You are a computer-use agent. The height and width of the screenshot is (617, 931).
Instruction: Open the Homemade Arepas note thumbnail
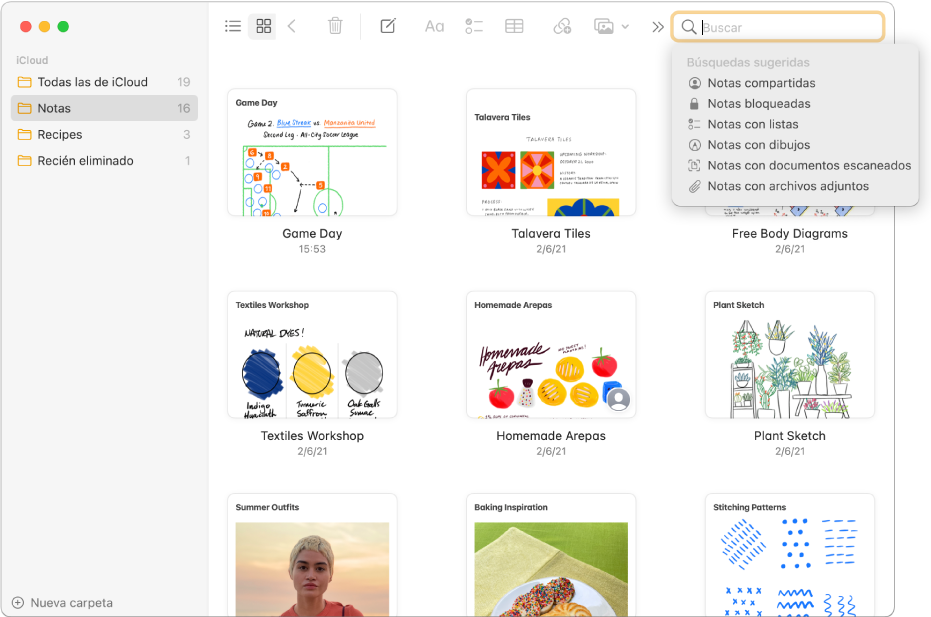(x=551, y=355)
